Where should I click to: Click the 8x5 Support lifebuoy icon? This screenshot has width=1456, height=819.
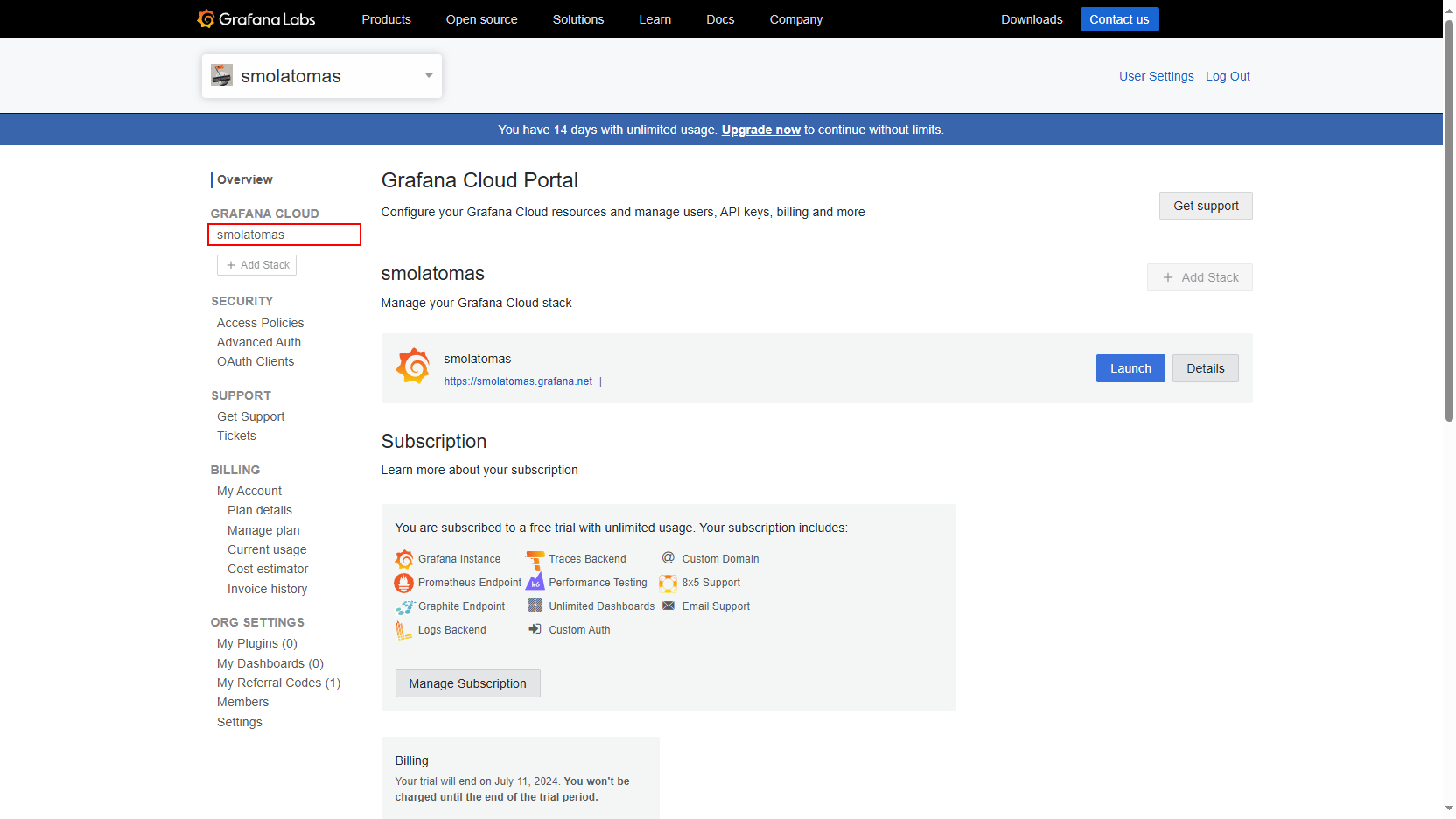coord(668,583)
